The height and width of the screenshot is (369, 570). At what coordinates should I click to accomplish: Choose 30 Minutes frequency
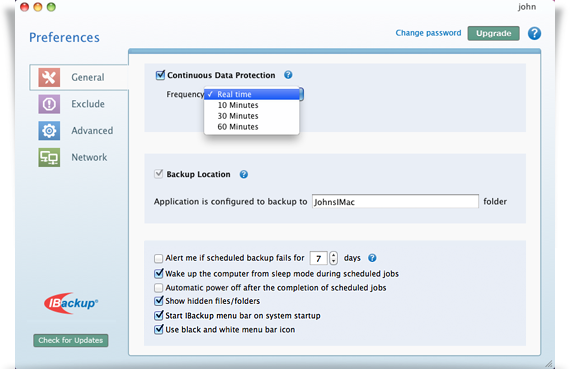click(x=252, y=116)
